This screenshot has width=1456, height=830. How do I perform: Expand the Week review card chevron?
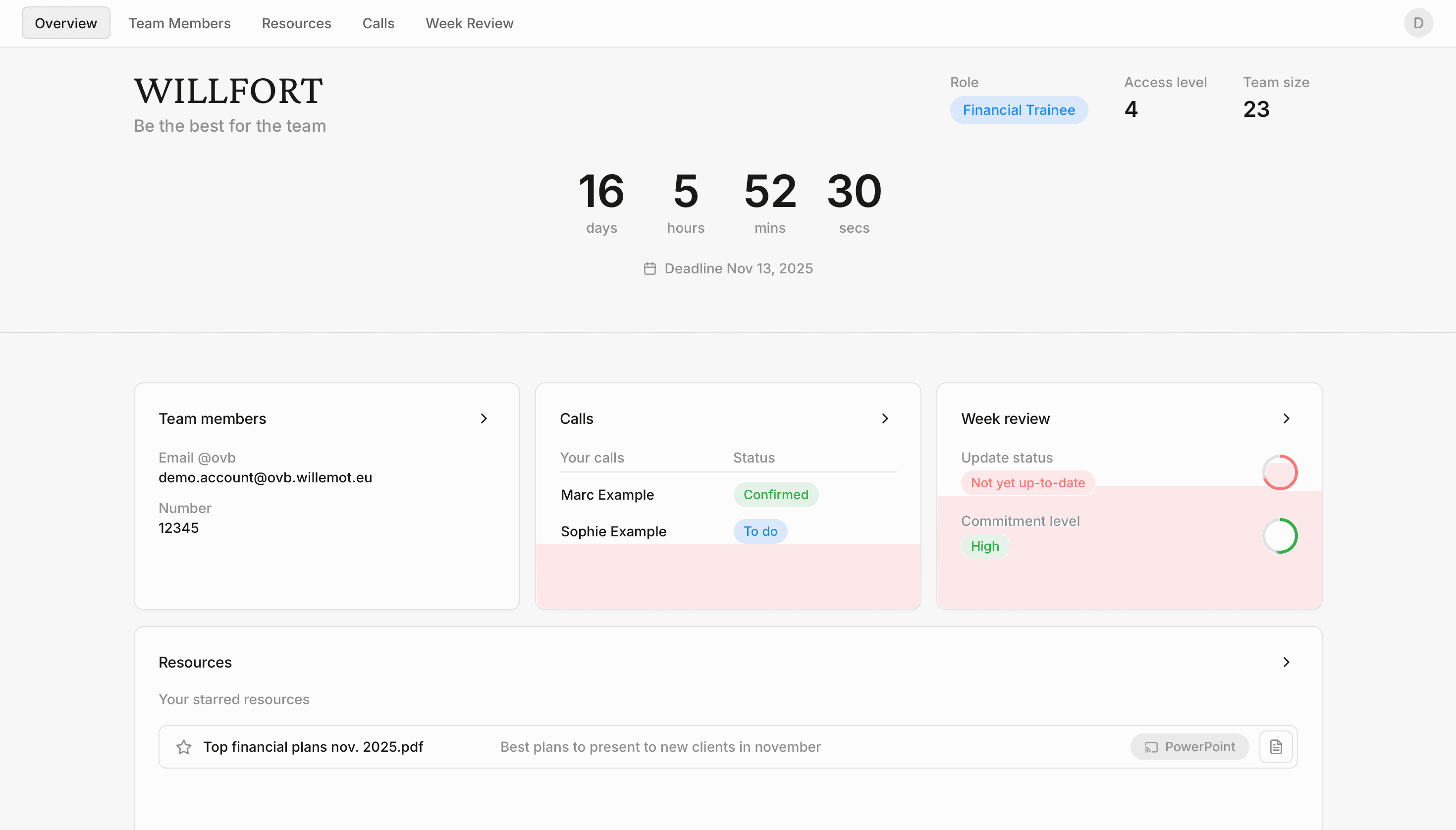point(1286,418)
